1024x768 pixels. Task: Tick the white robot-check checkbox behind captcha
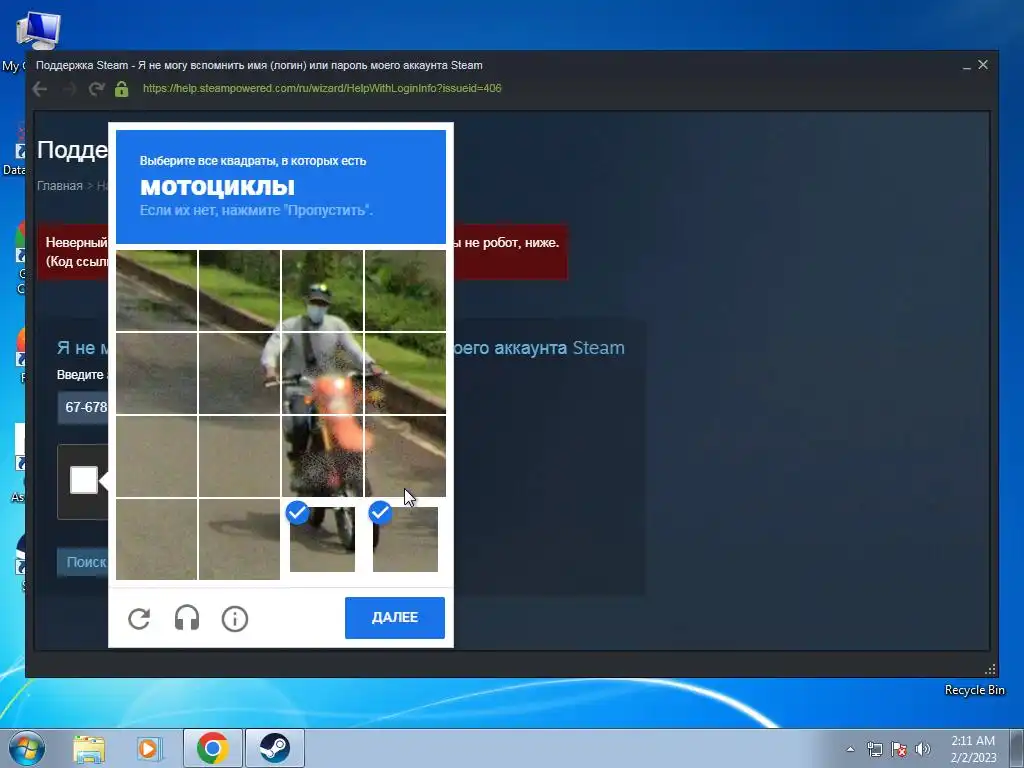84,480
